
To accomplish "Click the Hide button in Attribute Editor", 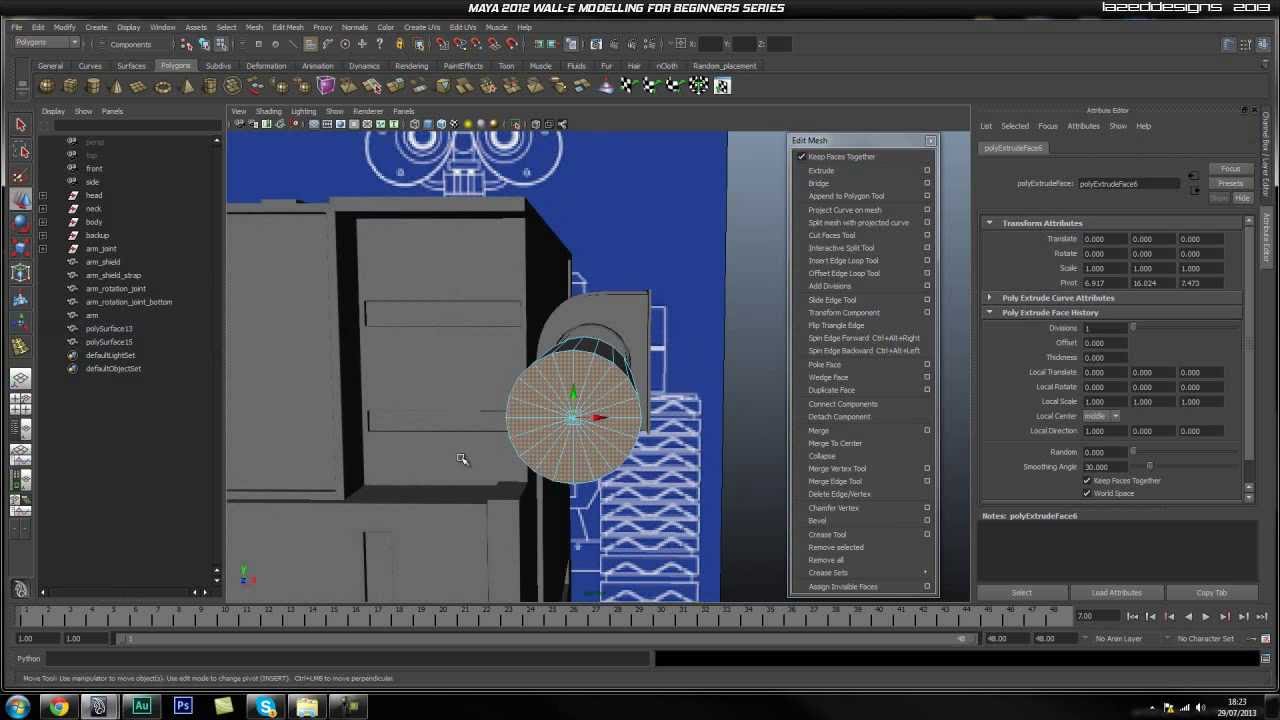I will tap(1242, 198).
